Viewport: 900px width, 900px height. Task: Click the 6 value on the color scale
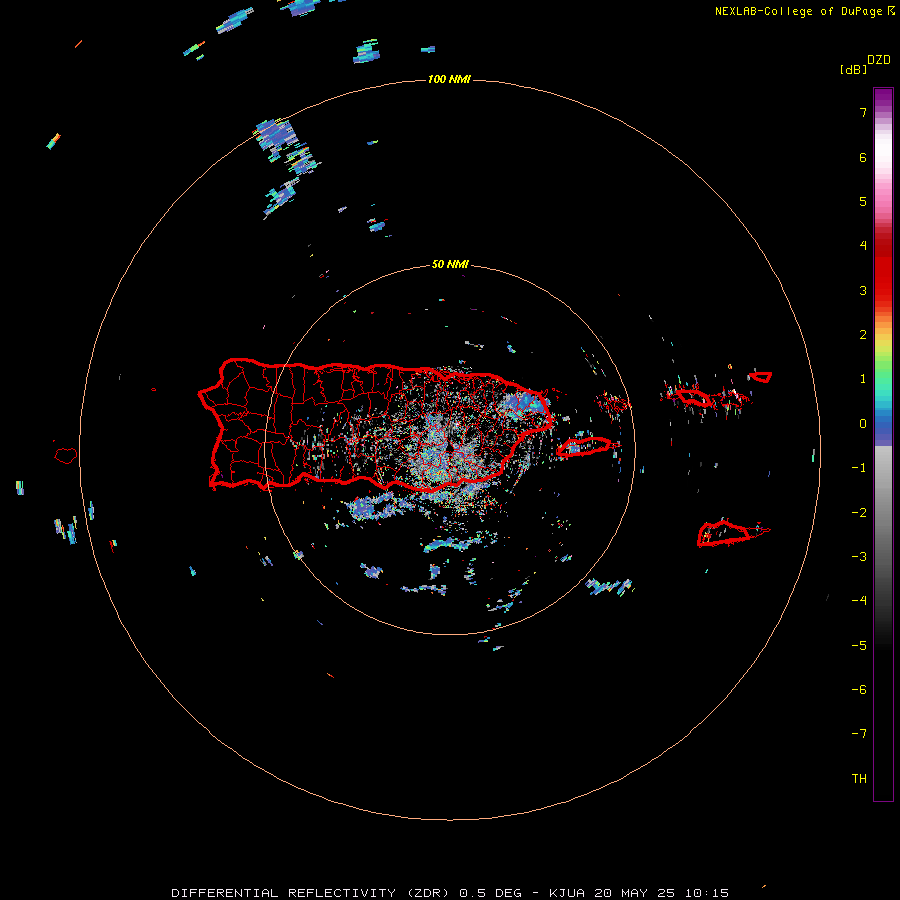[863, 157]
